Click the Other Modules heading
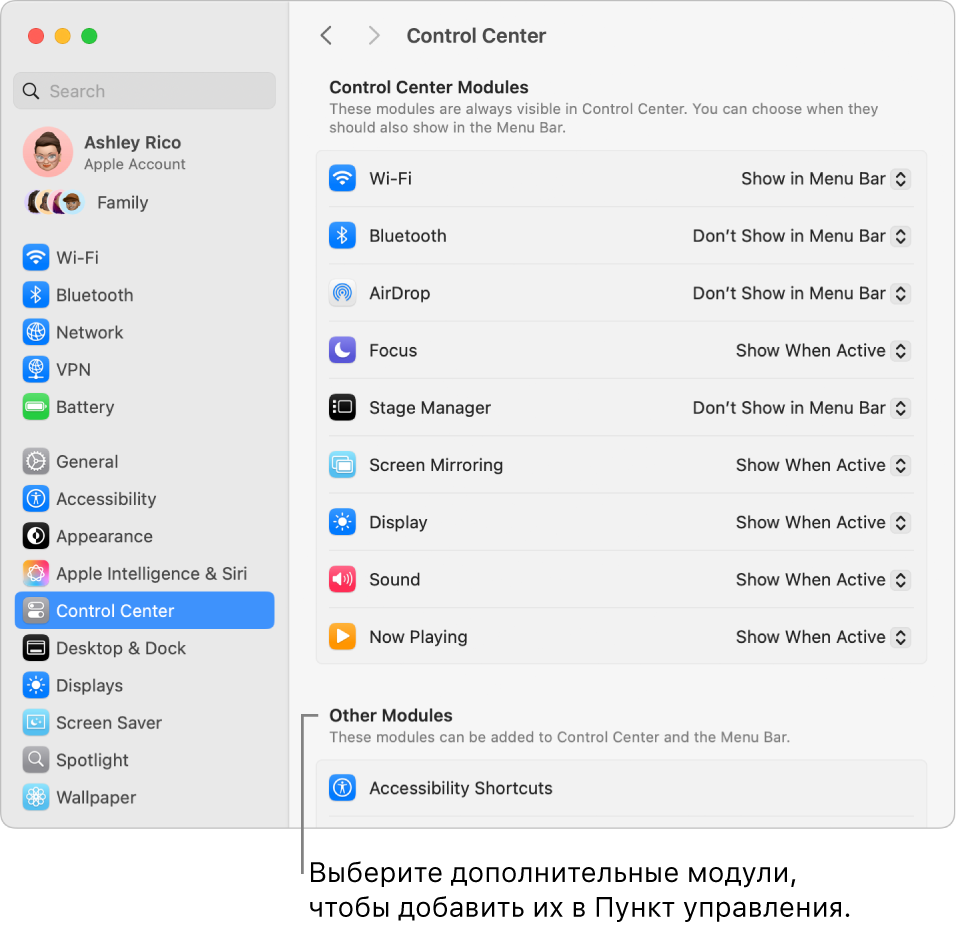The height and width of the screenshot is (931, 958). [391, 715]
